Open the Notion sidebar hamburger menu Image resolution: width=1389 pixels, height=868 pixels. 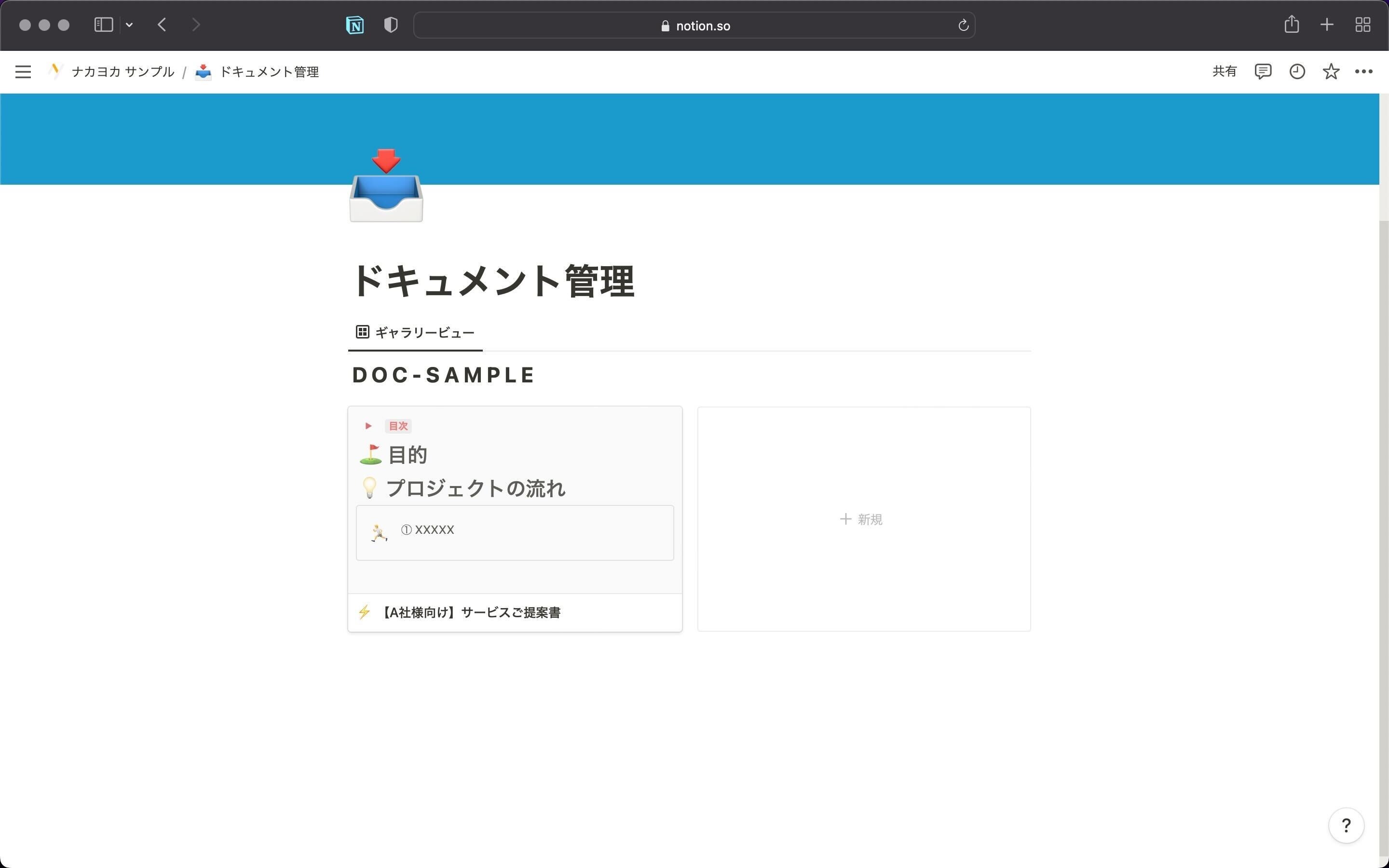coord(23,72)
